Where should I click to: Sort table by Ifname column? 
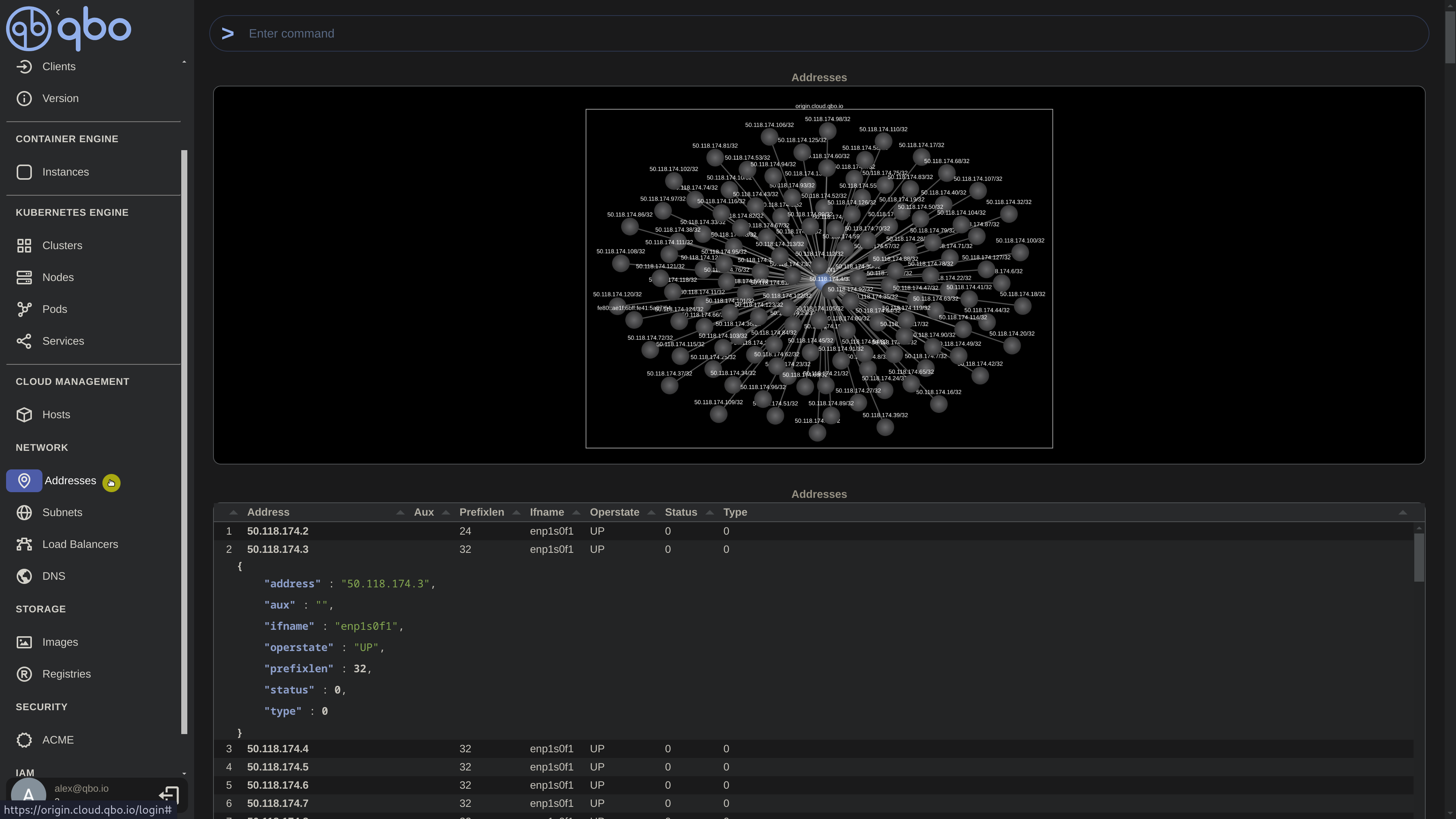click(x=546, y=512)
